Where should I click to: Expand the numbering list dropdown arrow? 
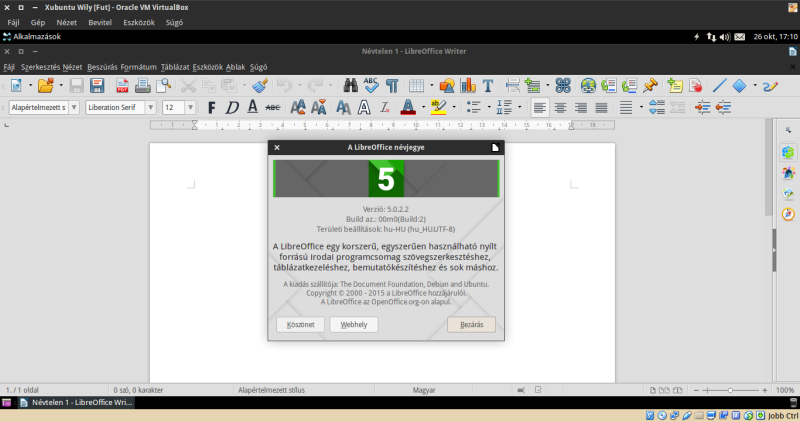click(x=519, y=107)
